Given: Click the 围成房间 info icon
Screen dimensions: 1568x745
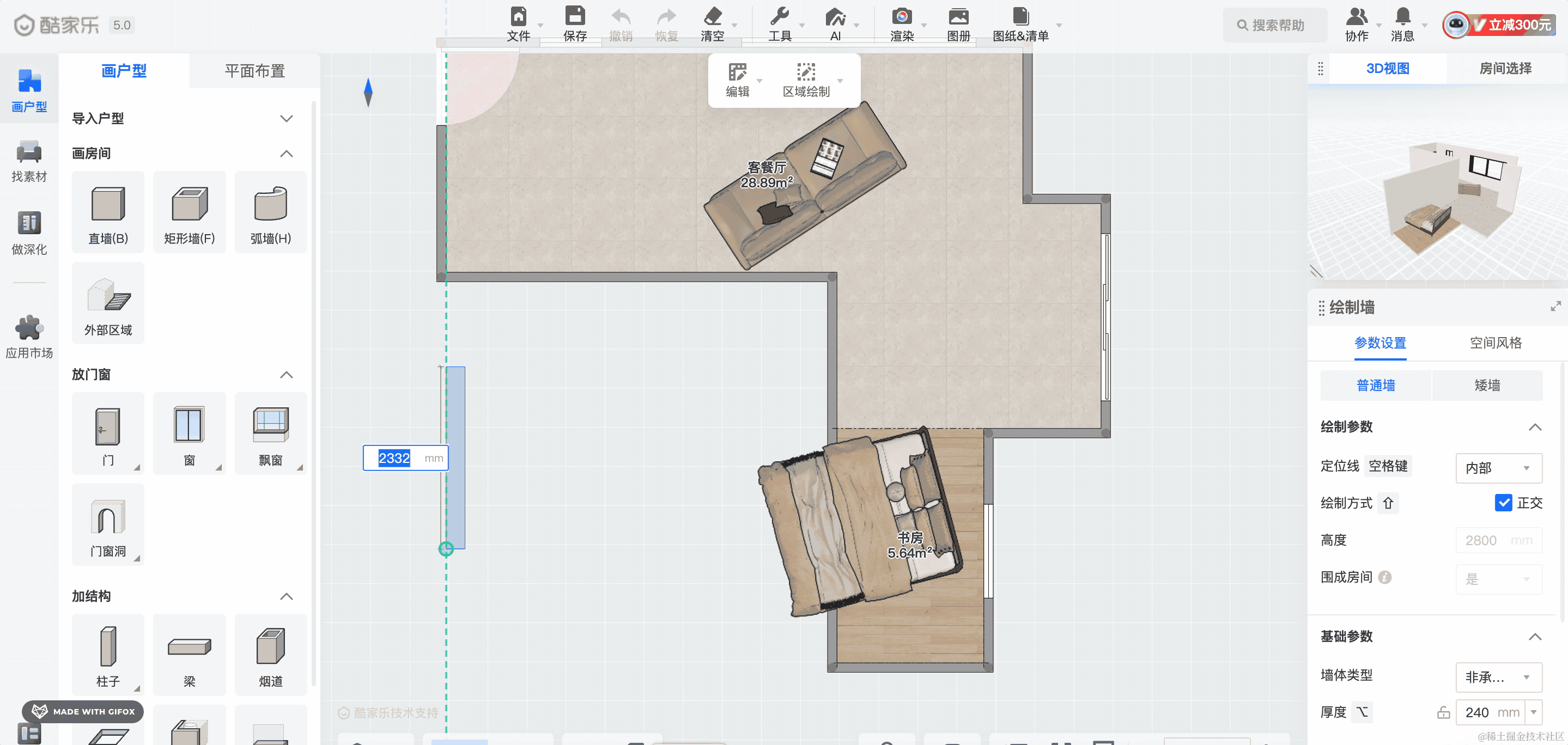Looking at the screenshot, I should pyautogui.click(x=1385, y=577).
